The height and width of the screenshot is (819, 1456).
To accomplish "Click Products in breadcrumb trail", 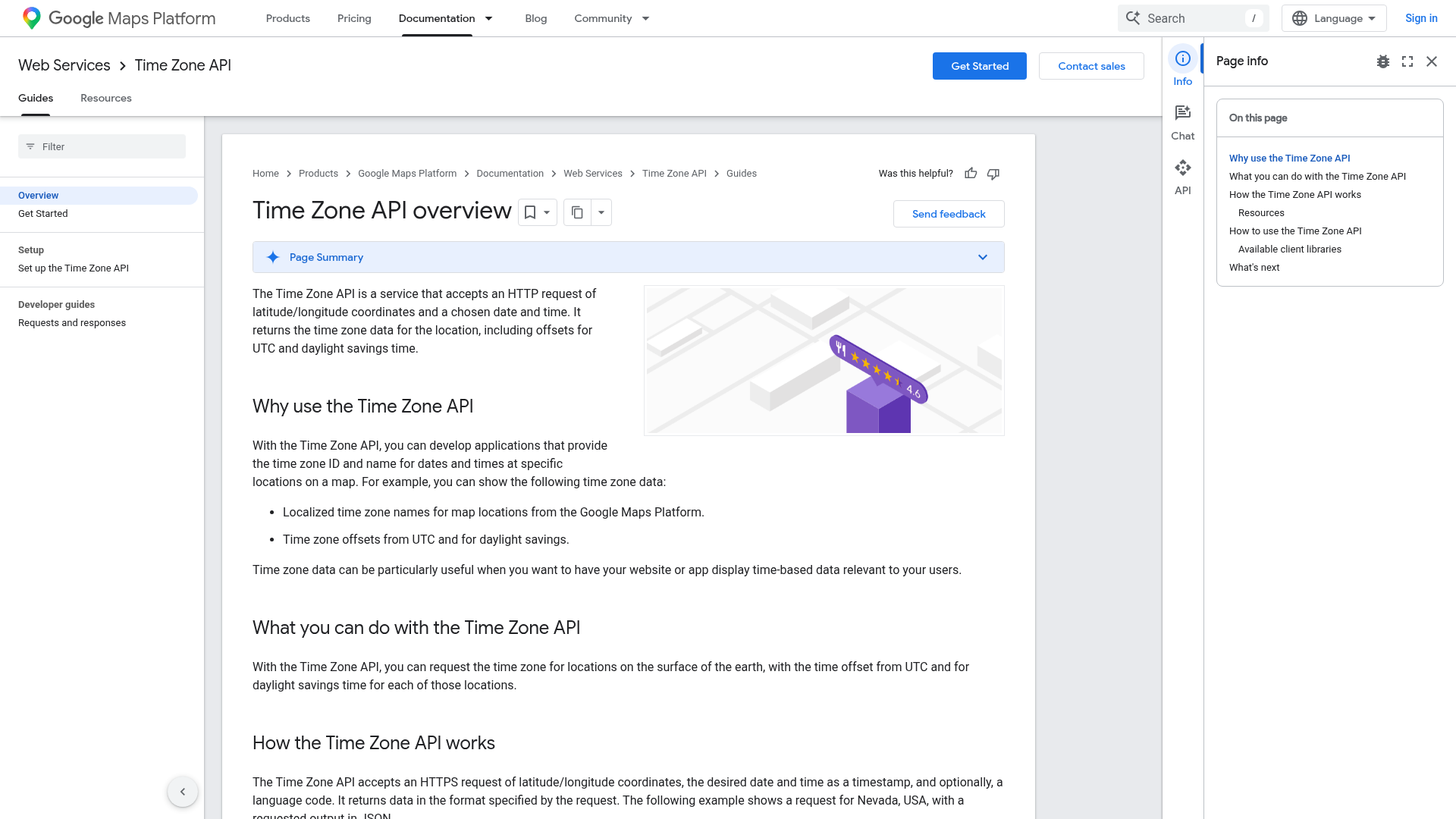I will [x=318, y=174].
